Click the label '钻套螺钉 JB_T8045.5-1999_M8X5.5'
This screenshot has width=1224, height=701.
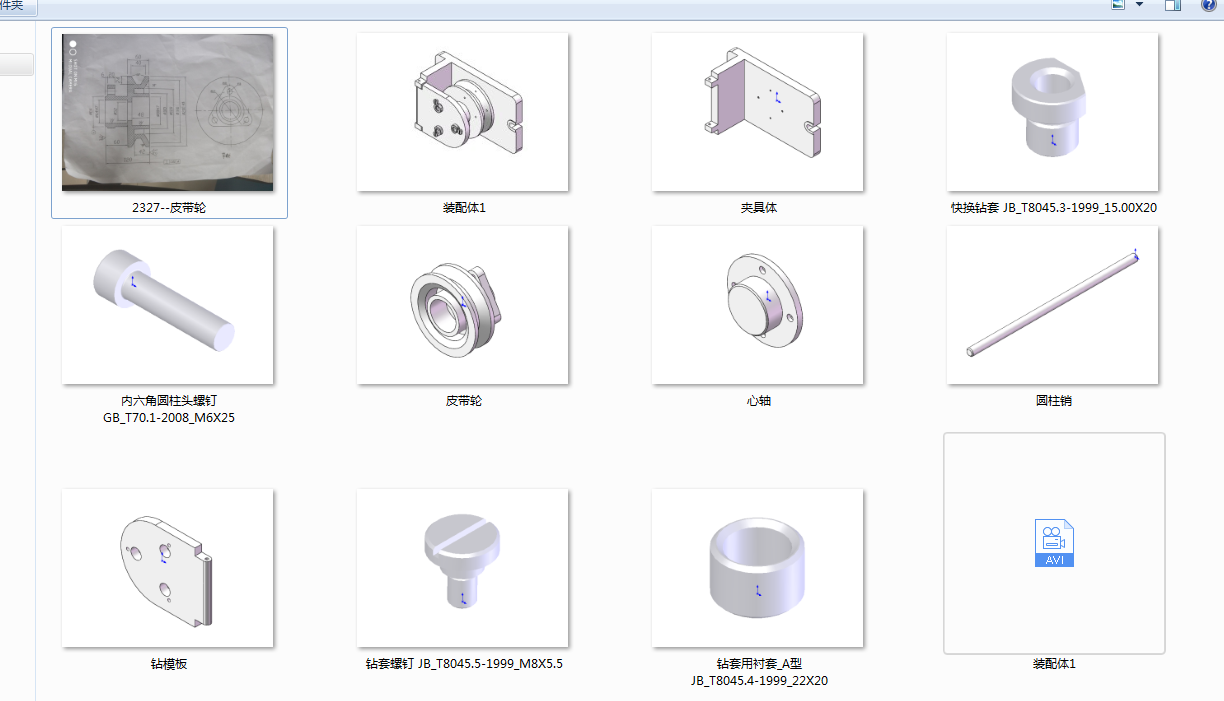point(464,664)
